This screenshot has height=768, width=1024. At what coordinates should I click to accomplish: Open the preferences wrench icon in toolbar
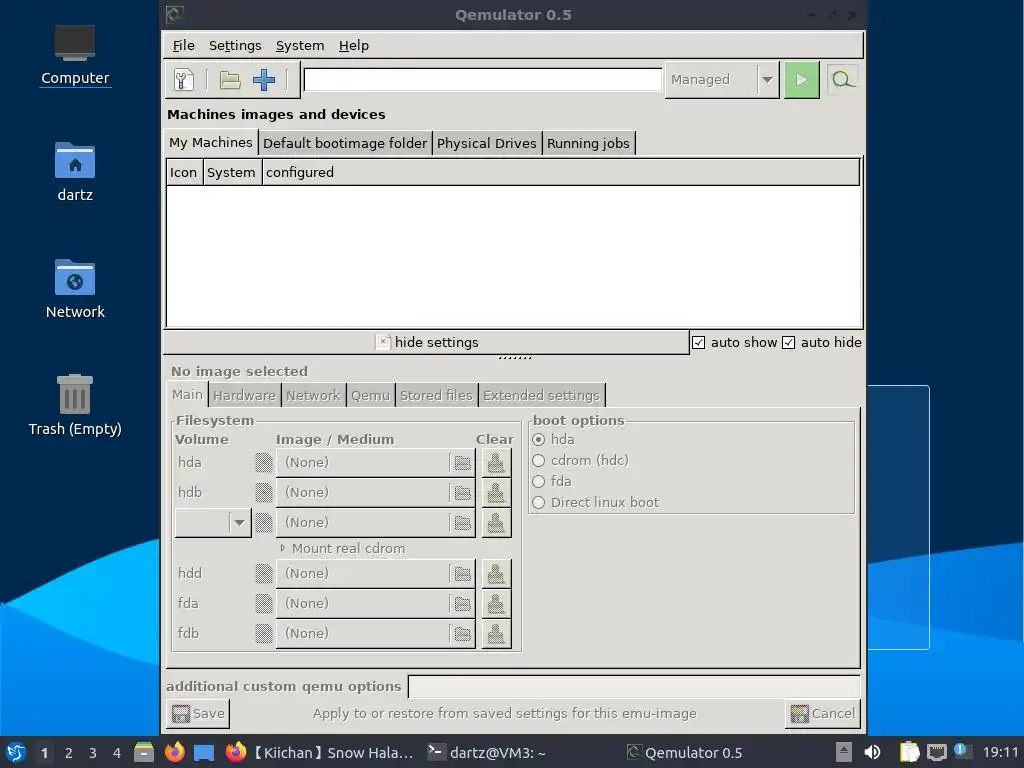click(x=184, y=80)
